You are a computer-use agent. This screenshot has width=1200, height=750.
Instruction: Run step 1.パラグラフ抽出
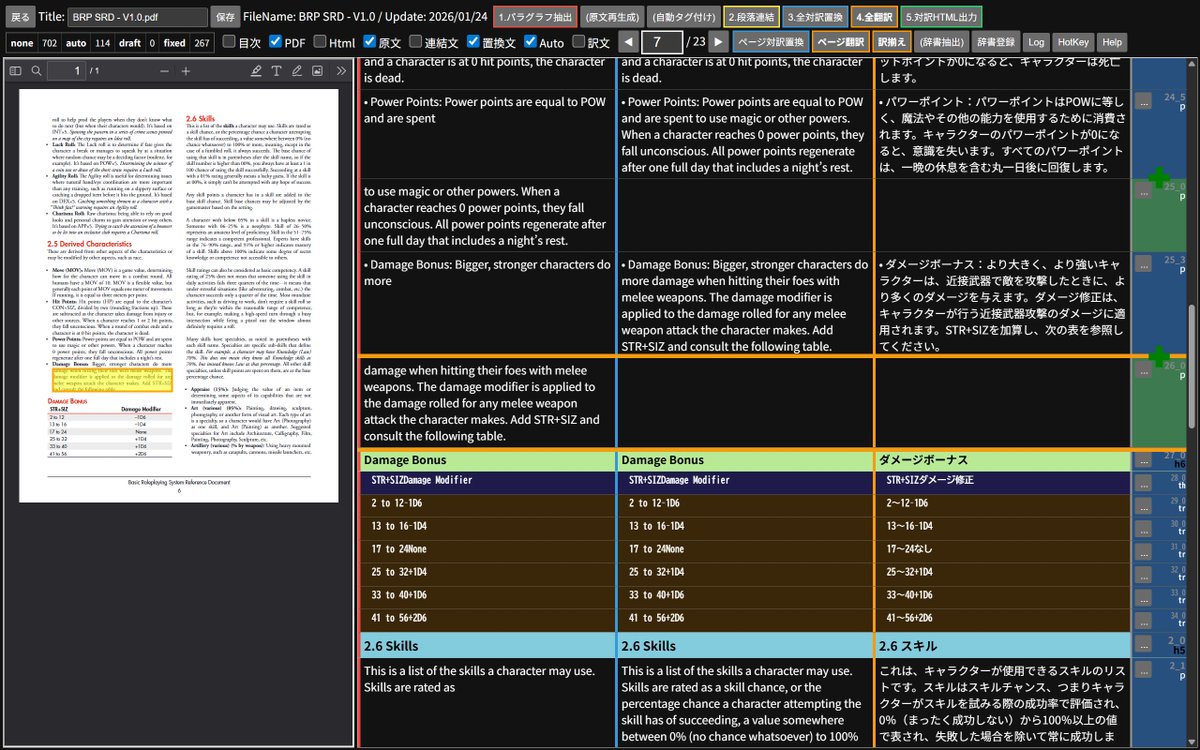[535, 17]
